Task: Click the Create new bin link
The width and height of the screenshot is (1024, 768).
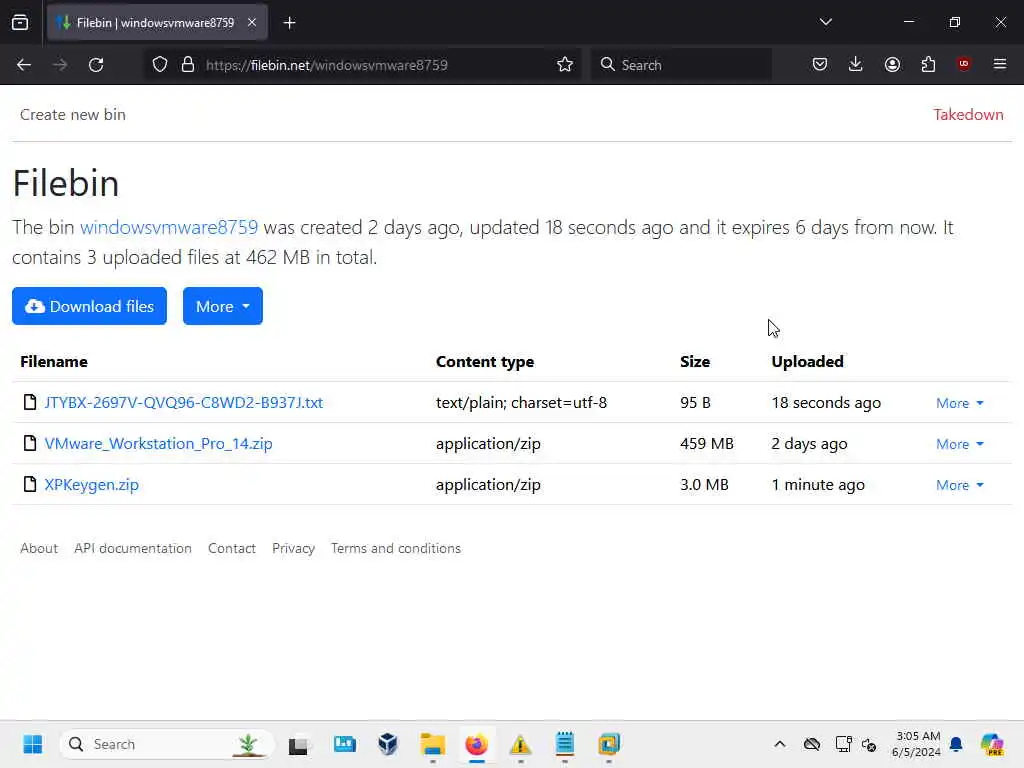Action: 72,114
